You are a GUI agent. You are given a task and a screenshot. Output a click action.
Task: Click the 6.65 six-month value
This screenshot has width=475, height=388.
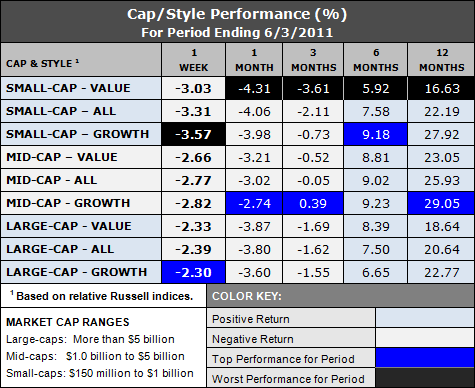(376, 272)
